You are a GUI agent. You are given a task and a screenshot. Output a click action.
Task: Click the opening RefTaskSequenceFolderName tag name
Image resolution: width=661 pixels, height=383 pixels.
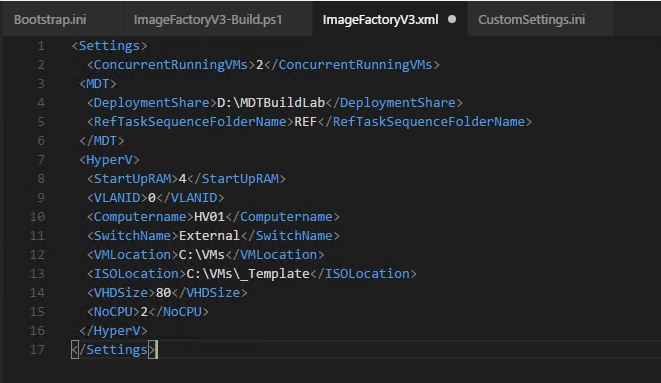(x=190, y=122)
